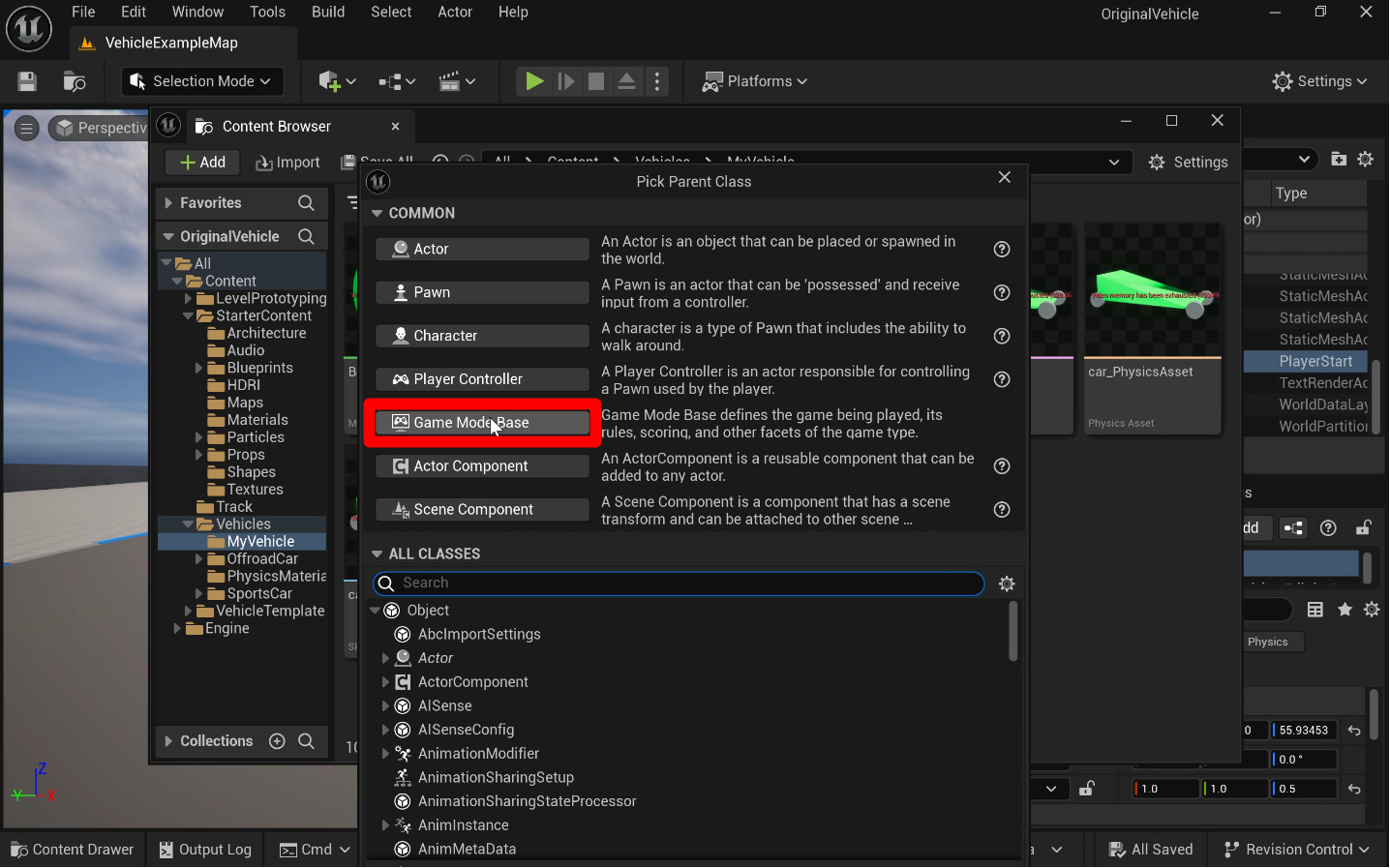Screen dimensions: 1390x868
Task: Choose the Player Controller parent class
Action: 482,379
